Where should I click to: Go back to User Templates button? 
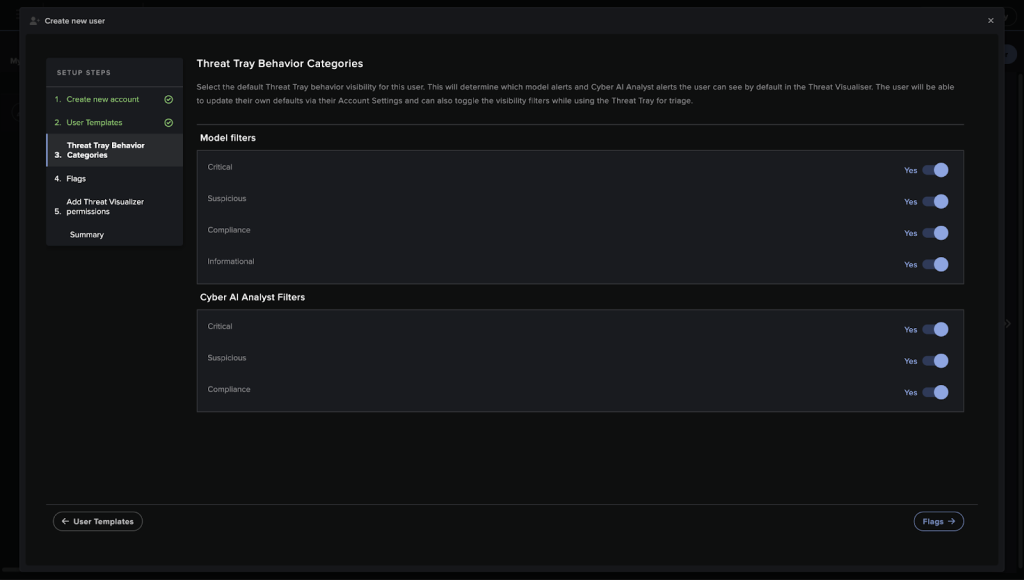98,521
